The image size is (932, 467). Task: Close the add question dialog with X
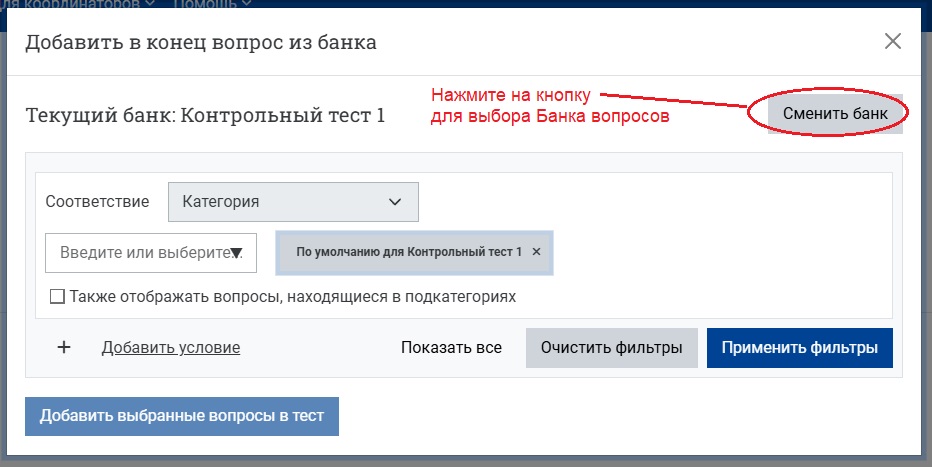pos(893,42)
